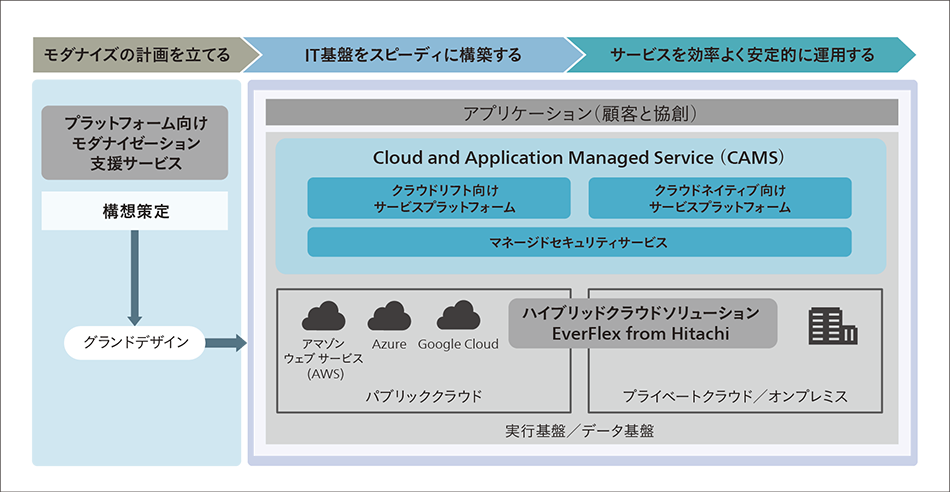Select the サービスを効率よく安定的に運用する phase header
Screen dimensions: 950x492
coord(742,55)
